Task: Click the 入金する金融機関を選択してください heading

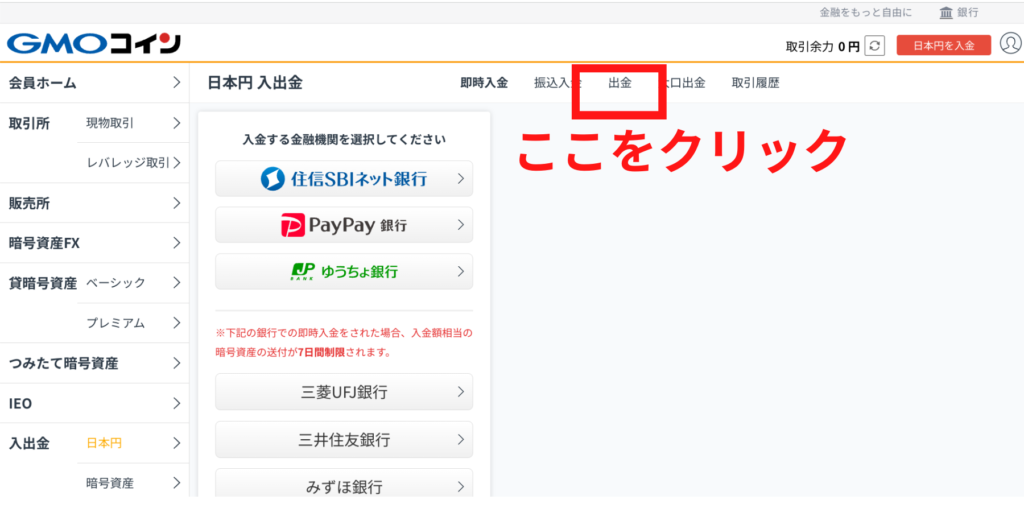Action: click(344, 139)
